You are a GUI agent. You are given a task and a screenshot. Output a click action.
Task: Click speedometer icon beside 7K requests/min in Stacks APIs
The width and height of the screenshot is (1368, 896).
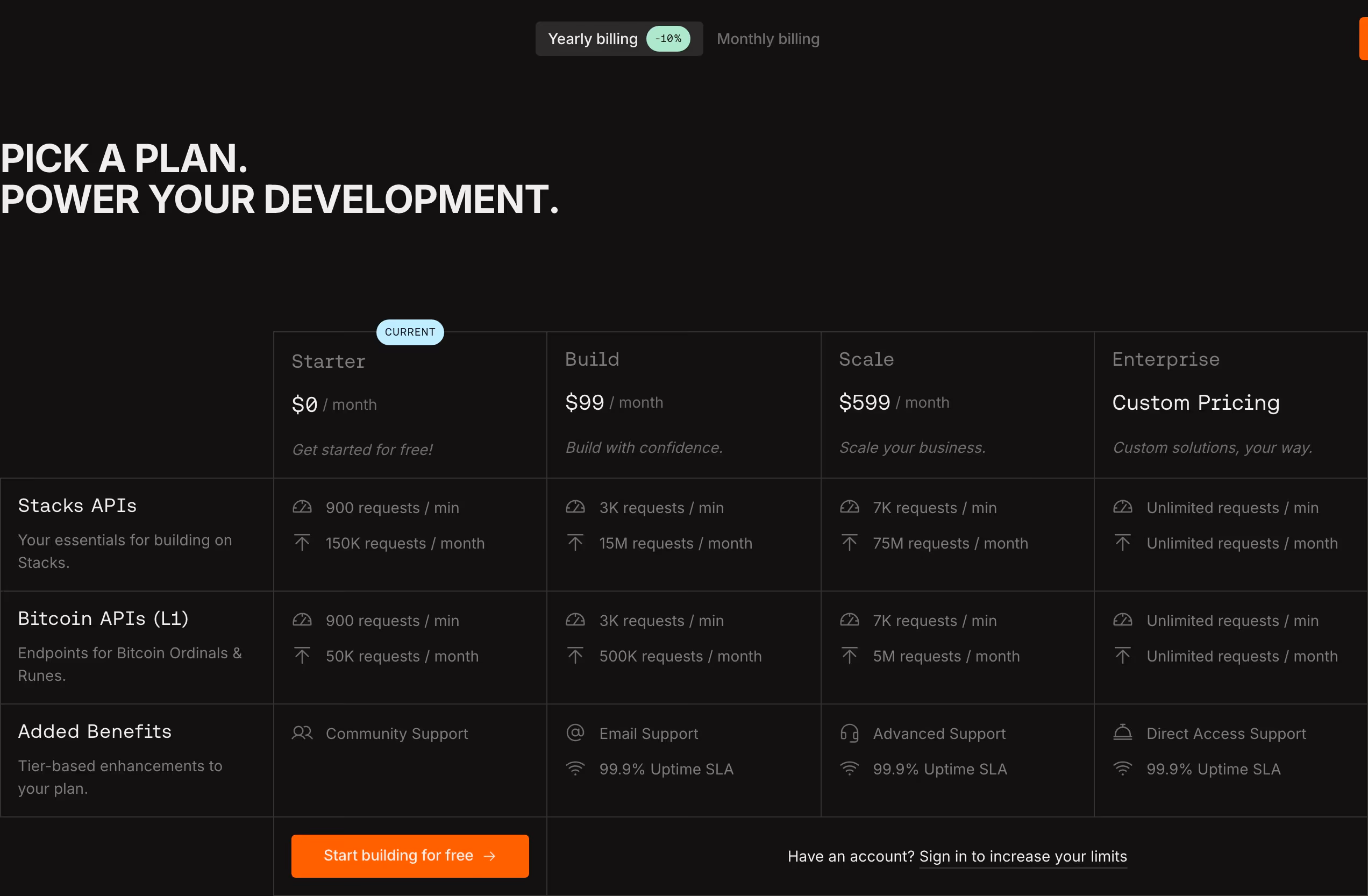click(849, 507)
